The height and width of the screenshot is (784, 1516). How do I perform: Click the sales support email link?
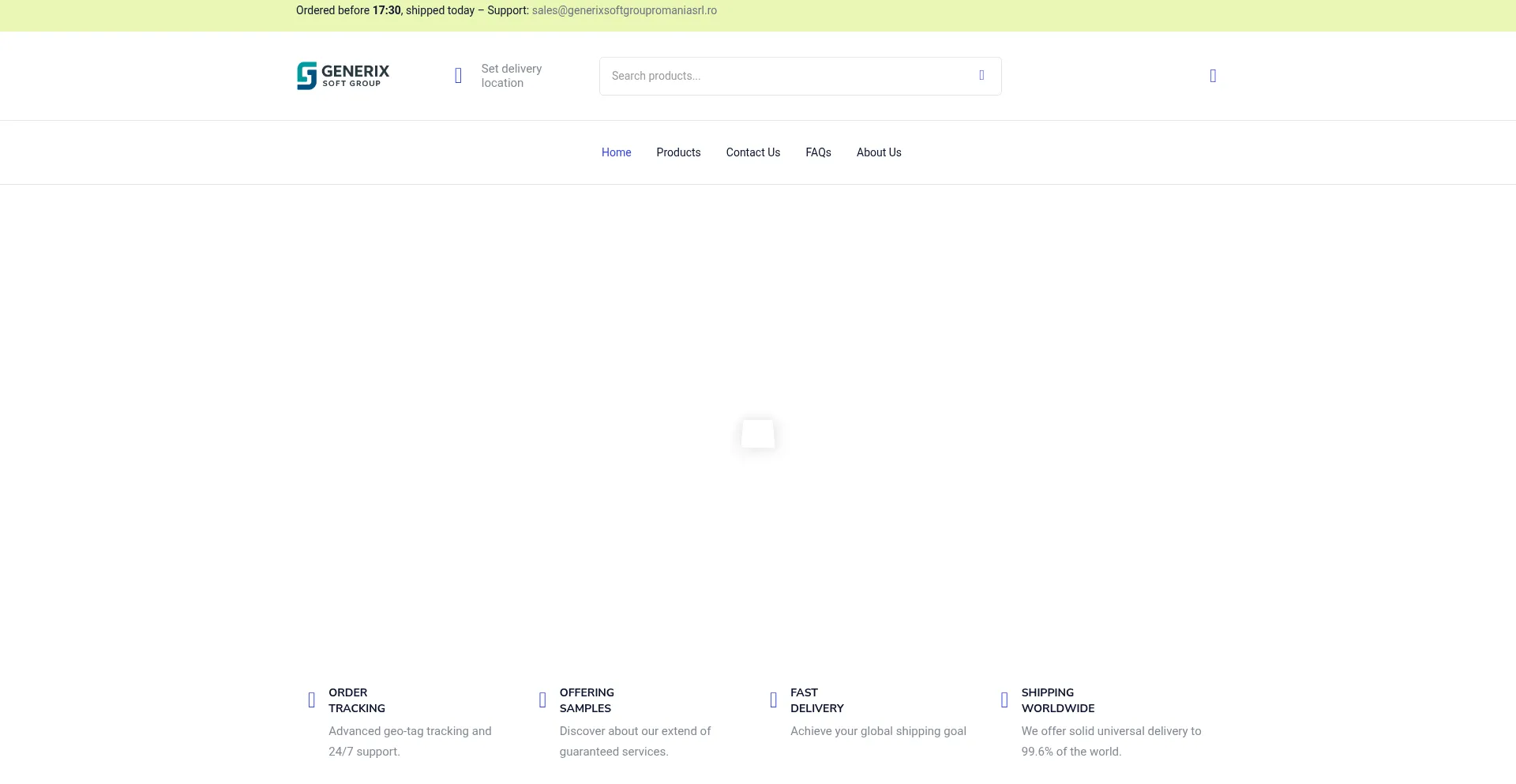pyautogui.click(x=625, y=10)
